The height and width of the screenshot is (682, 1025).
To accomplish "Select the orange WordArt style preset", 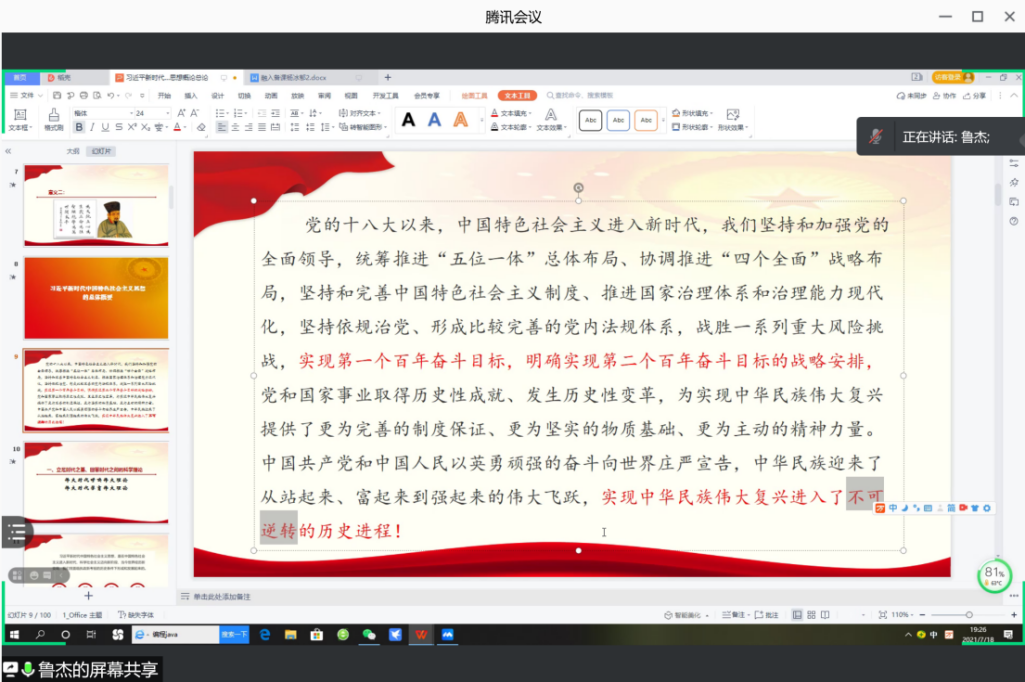I will (x=460, y=120).
